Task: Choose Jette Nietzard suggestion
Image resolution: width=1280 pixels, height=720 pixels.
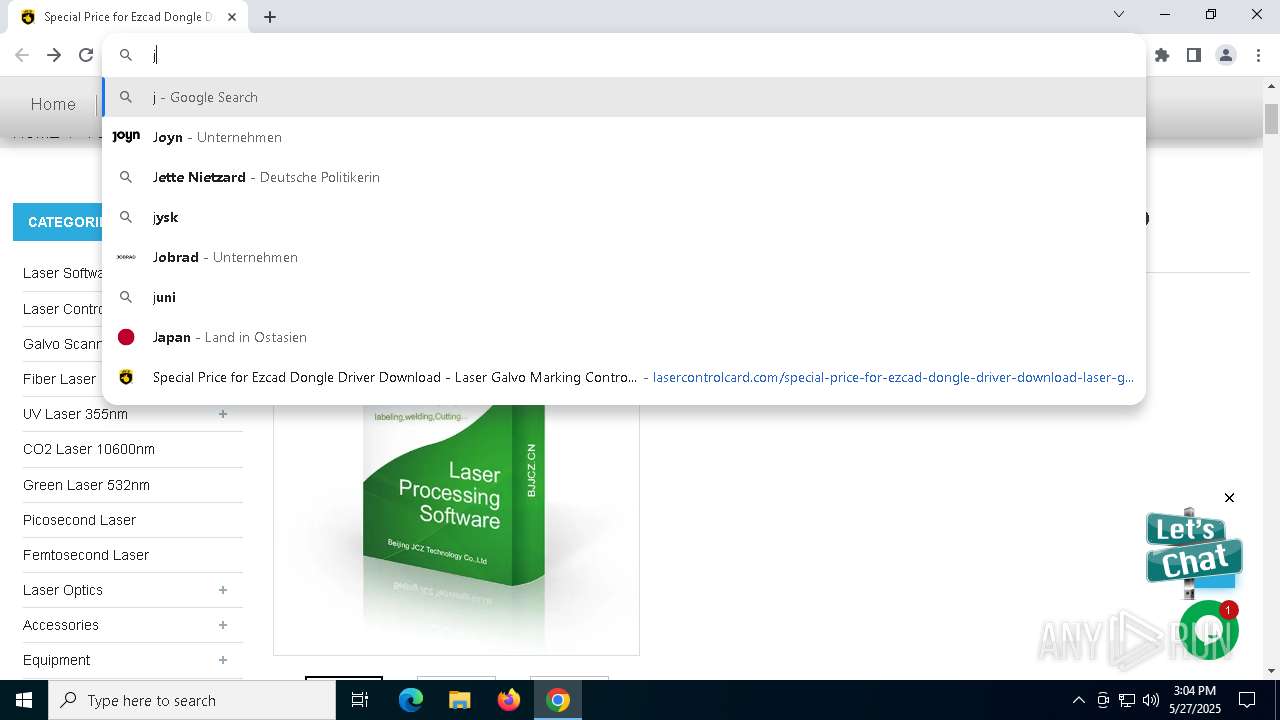Action: [624, 177]
